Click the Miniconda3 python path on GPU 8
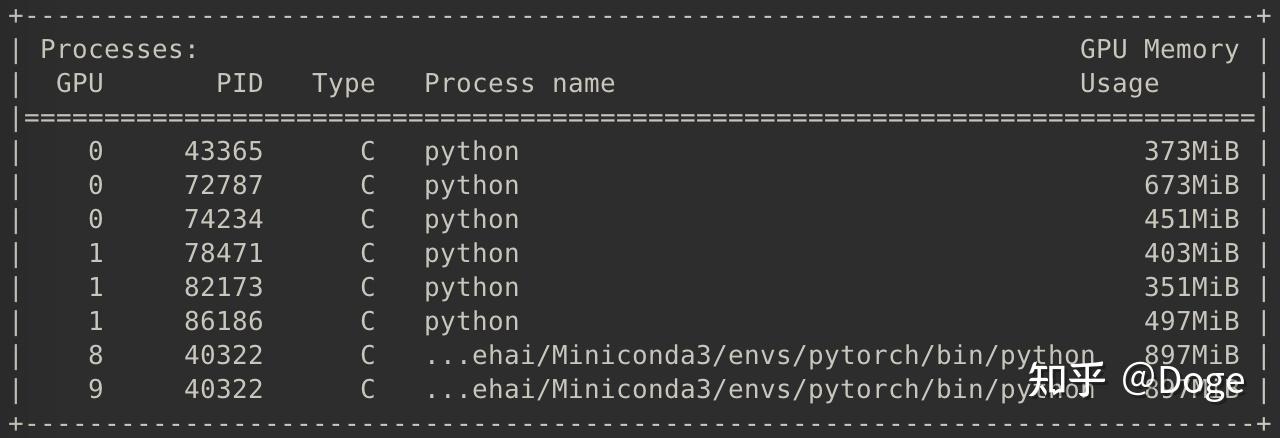 tap(759, 355)
